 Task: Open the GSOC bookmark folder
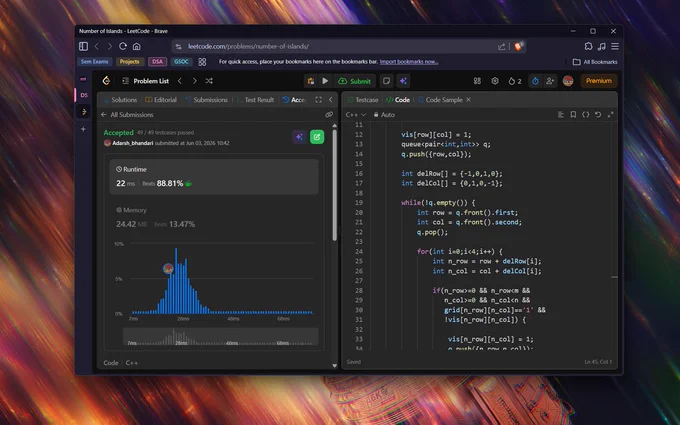[x=181, y=62]
